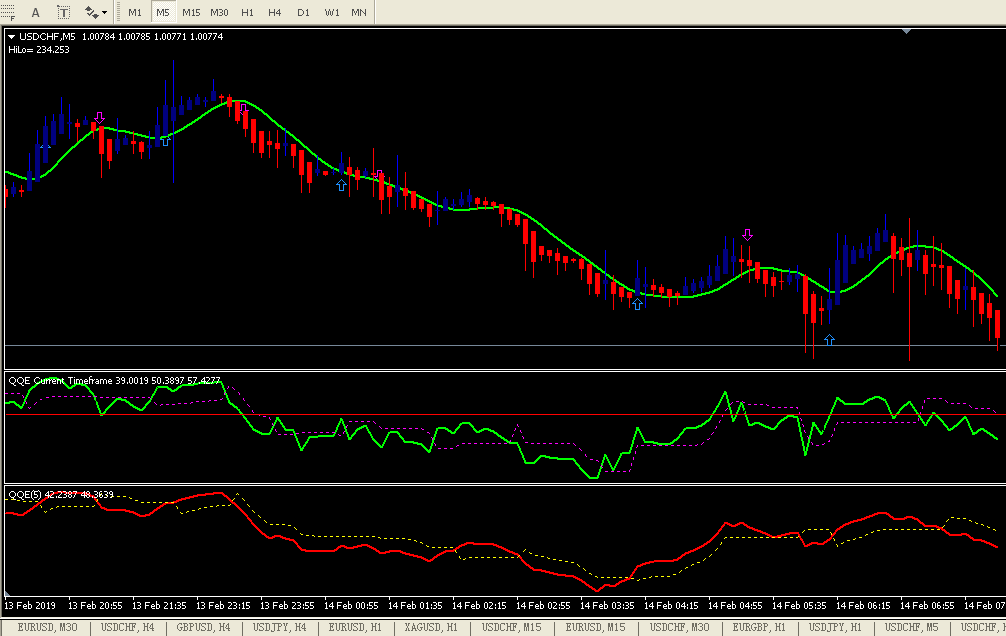This screenshot has width=1006, height=636.
Task: Click the HiLo= 234.253 indicator label
Action: click(38, 49)
